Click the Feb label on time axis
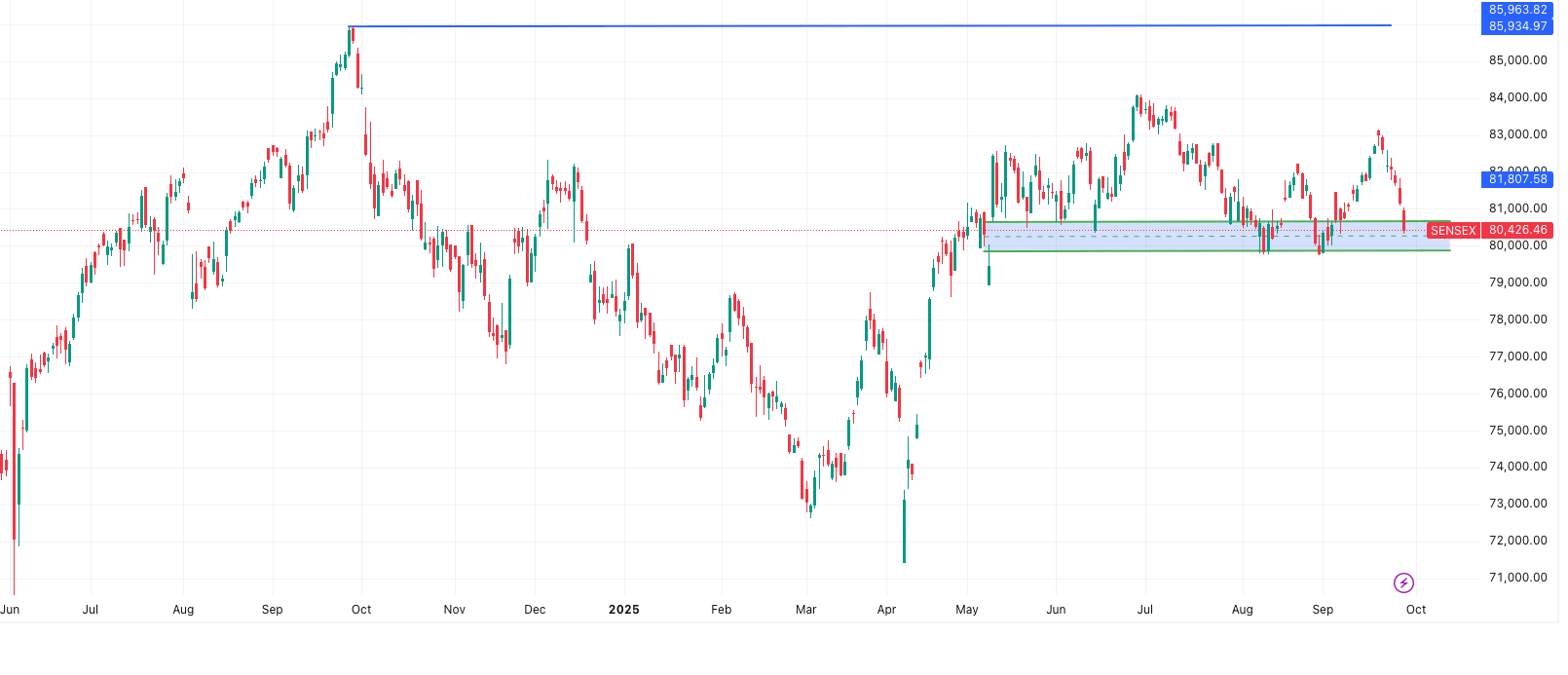Screen dimensions: 1568x675 pyautogui.click(x=721, y=610)
